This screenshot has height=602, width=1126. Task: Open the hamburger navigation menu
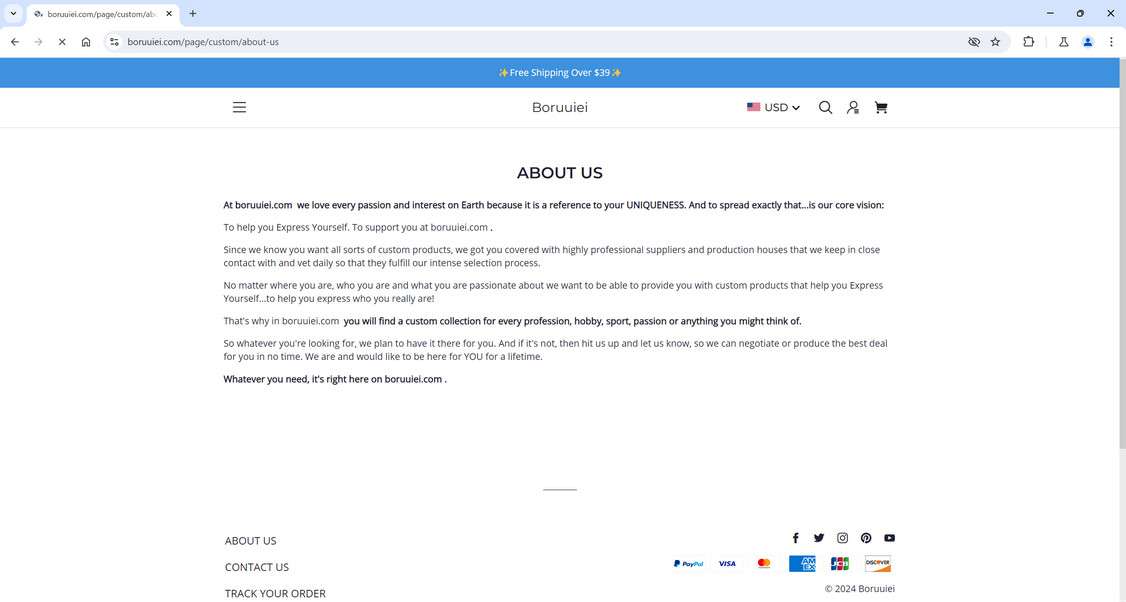(x=239, y=107)
